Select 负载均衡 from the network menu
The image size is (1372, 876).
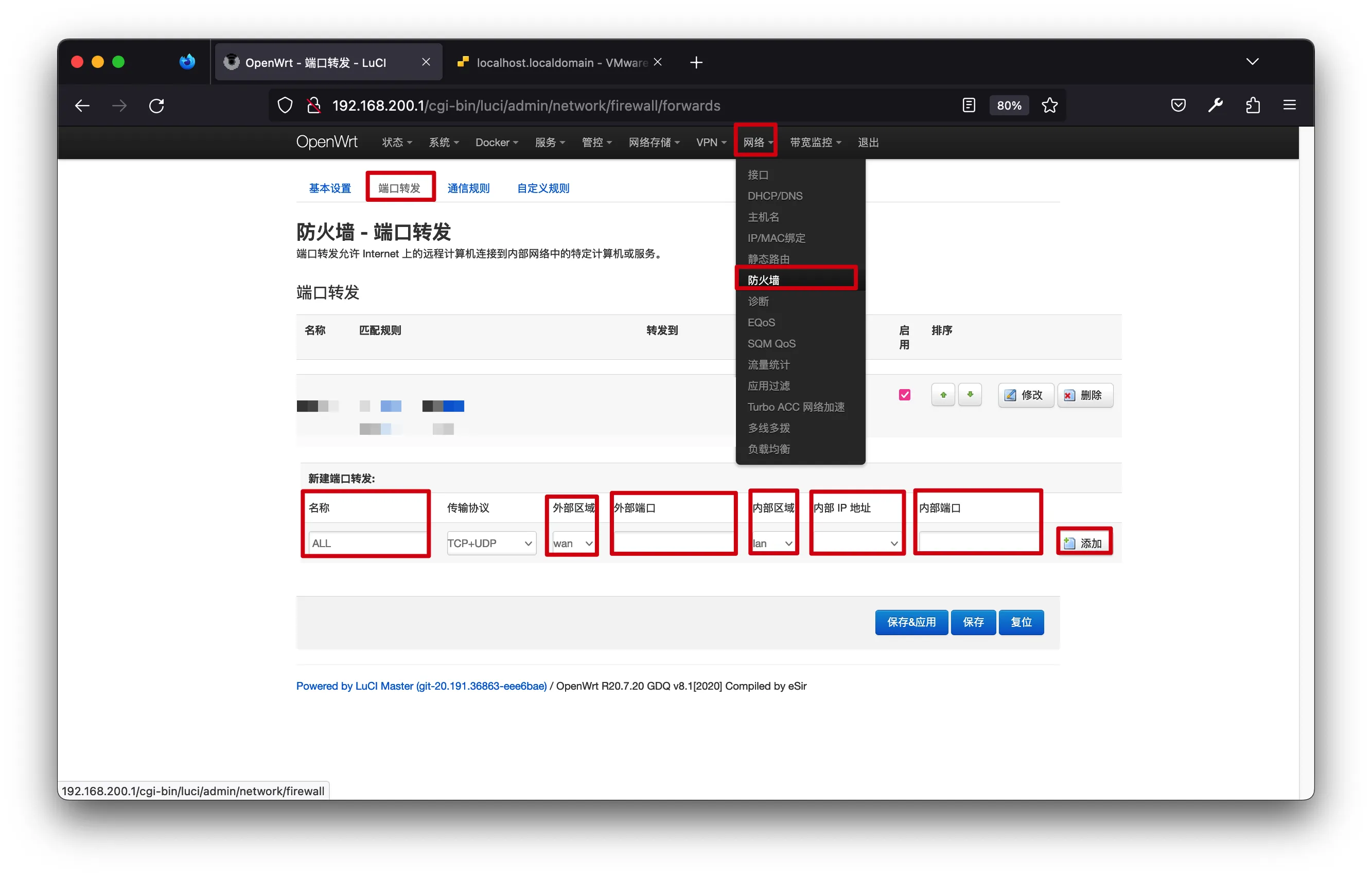tap(800, 449)
